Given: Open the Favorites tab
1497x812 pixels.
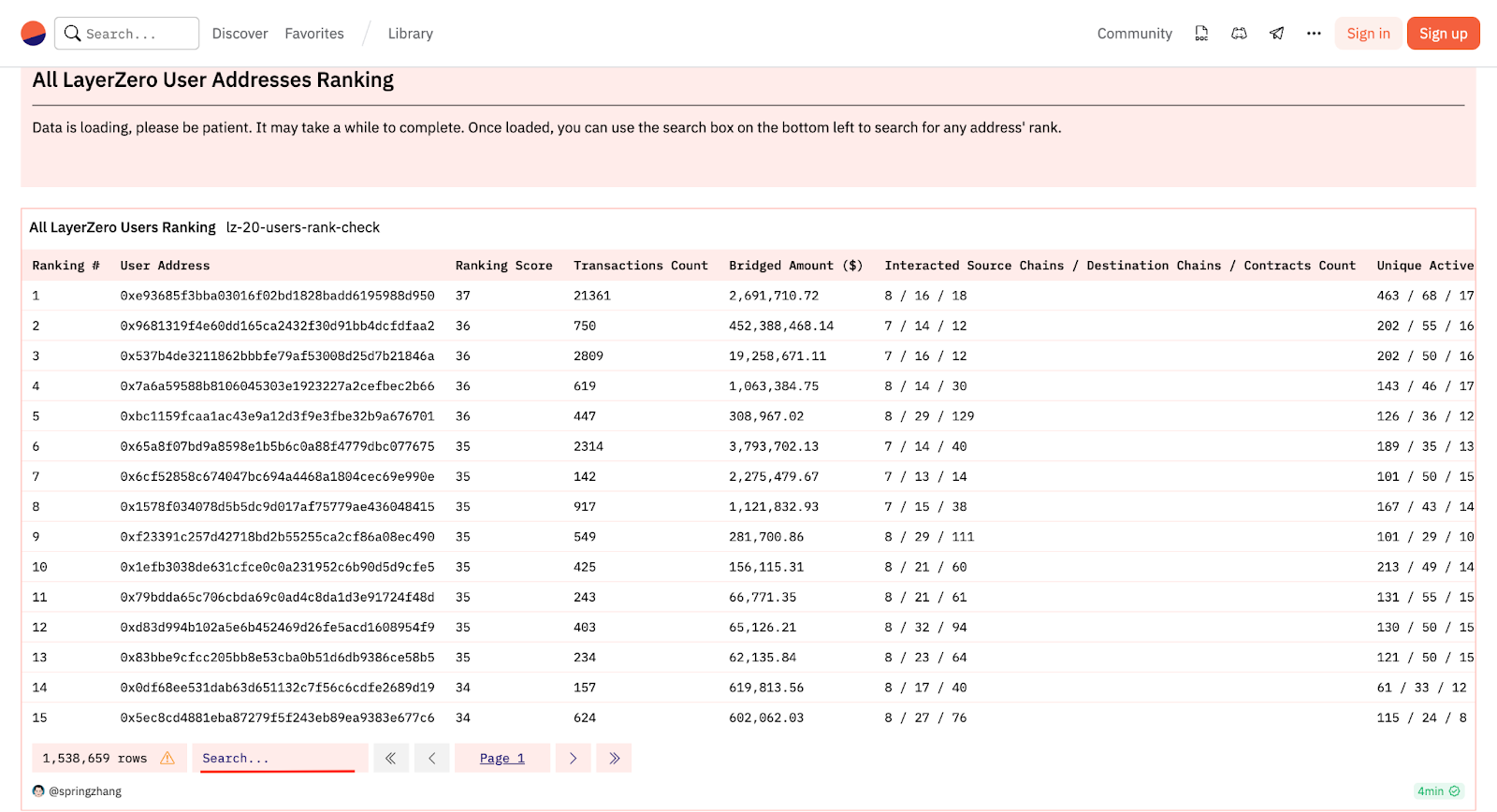Looking at the screenshot, I should point(314,34).
